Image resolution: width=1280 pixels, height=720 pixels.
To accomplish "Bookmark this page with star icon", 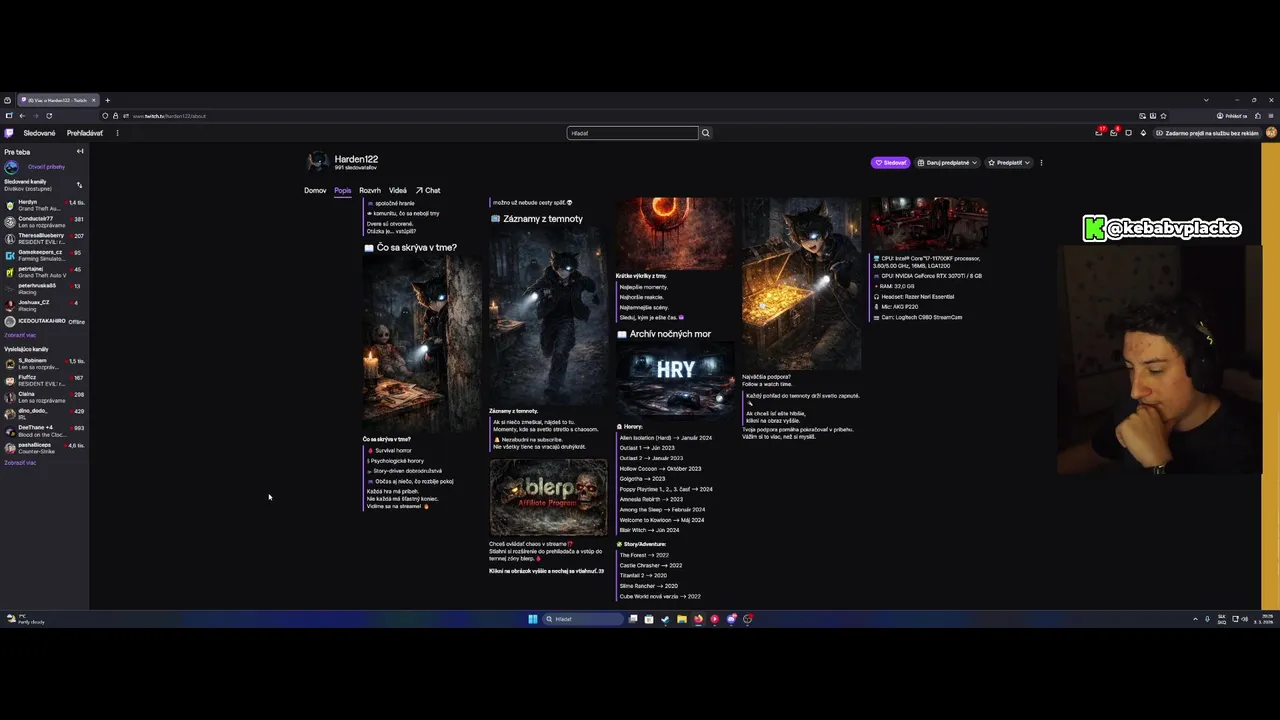I will click(1163, 116).
